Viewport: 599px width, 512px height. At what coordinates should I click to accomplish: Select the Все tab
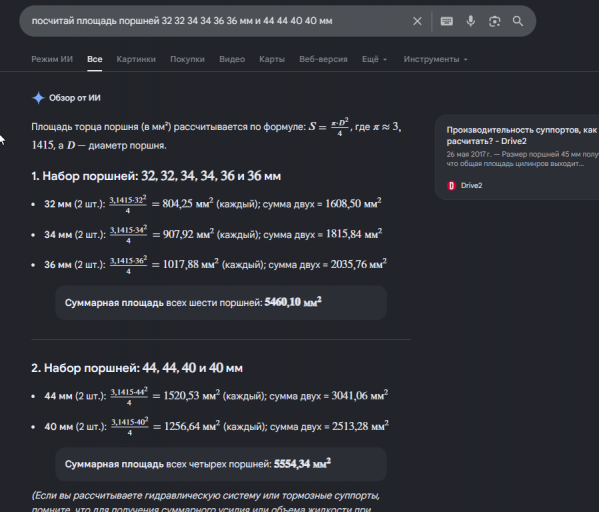[x=94, y=59]
